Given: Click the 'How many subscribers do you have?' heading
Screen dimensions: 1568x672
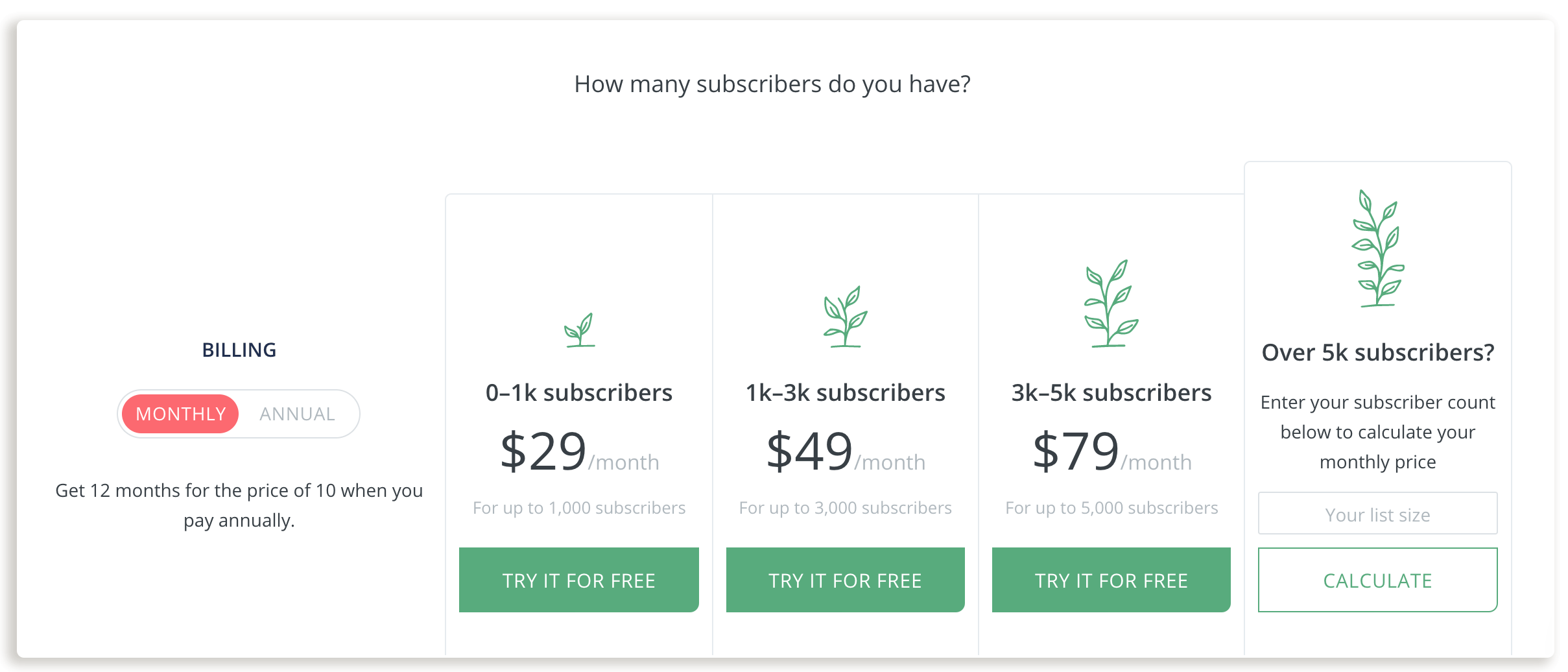Looking at the screenshot, I should pos(772,84).
